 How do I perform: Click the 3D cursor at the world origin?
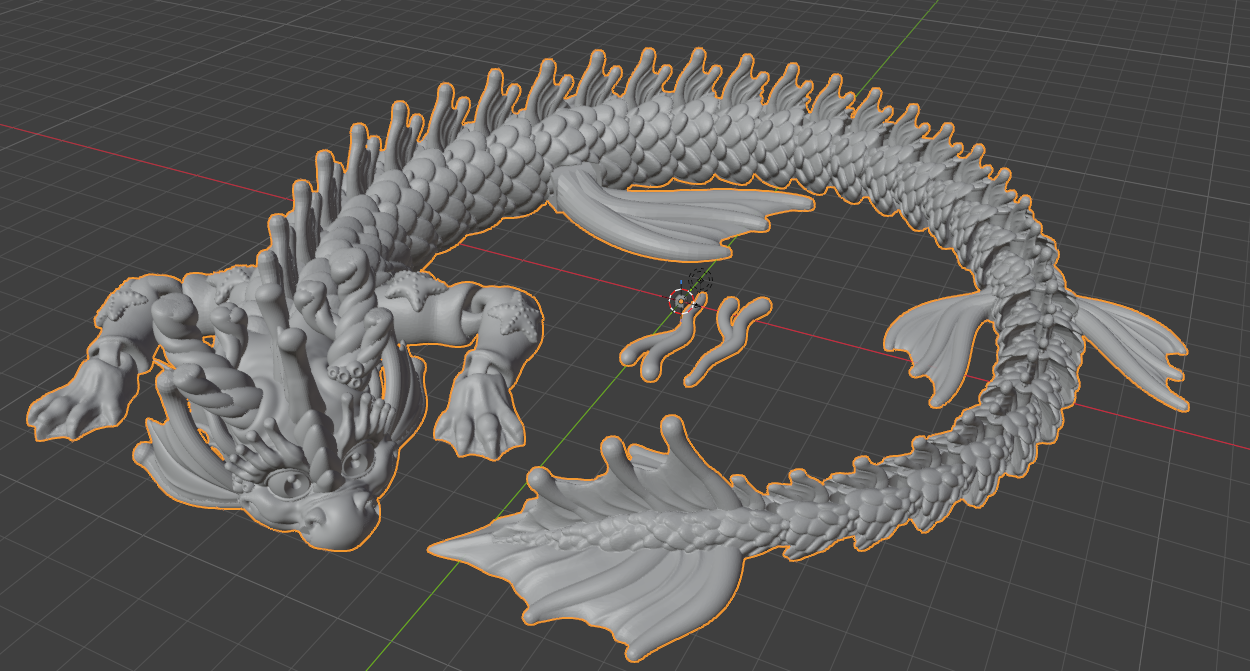681,299
